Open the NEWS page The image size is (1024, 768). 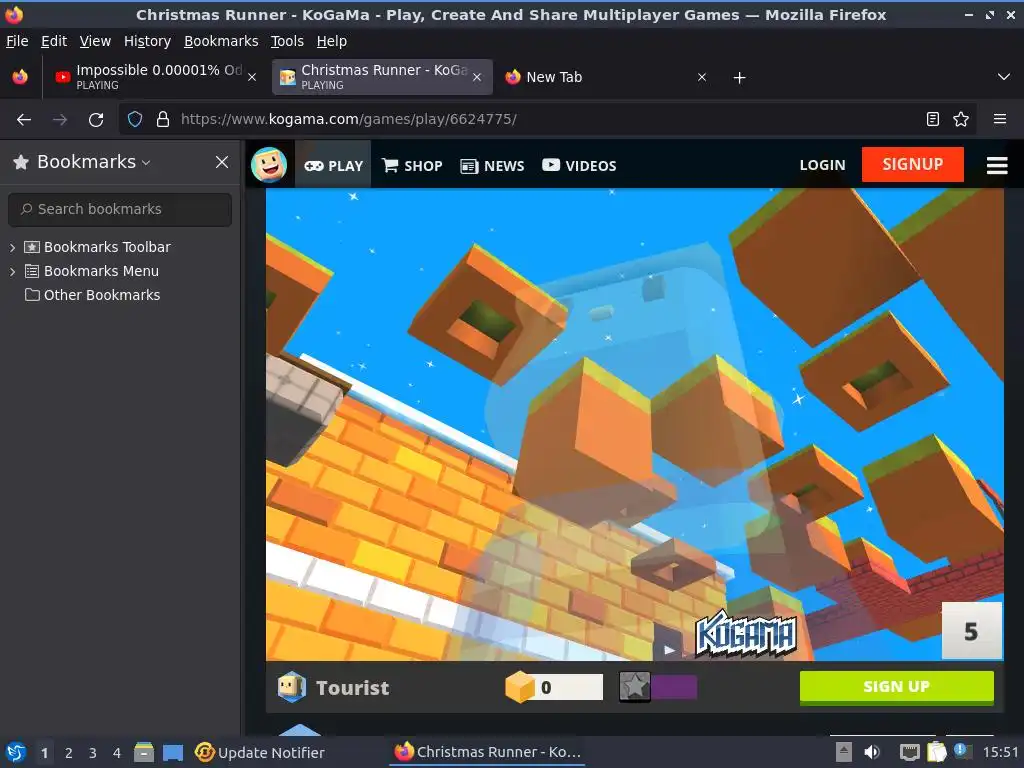tap(492, 166)
